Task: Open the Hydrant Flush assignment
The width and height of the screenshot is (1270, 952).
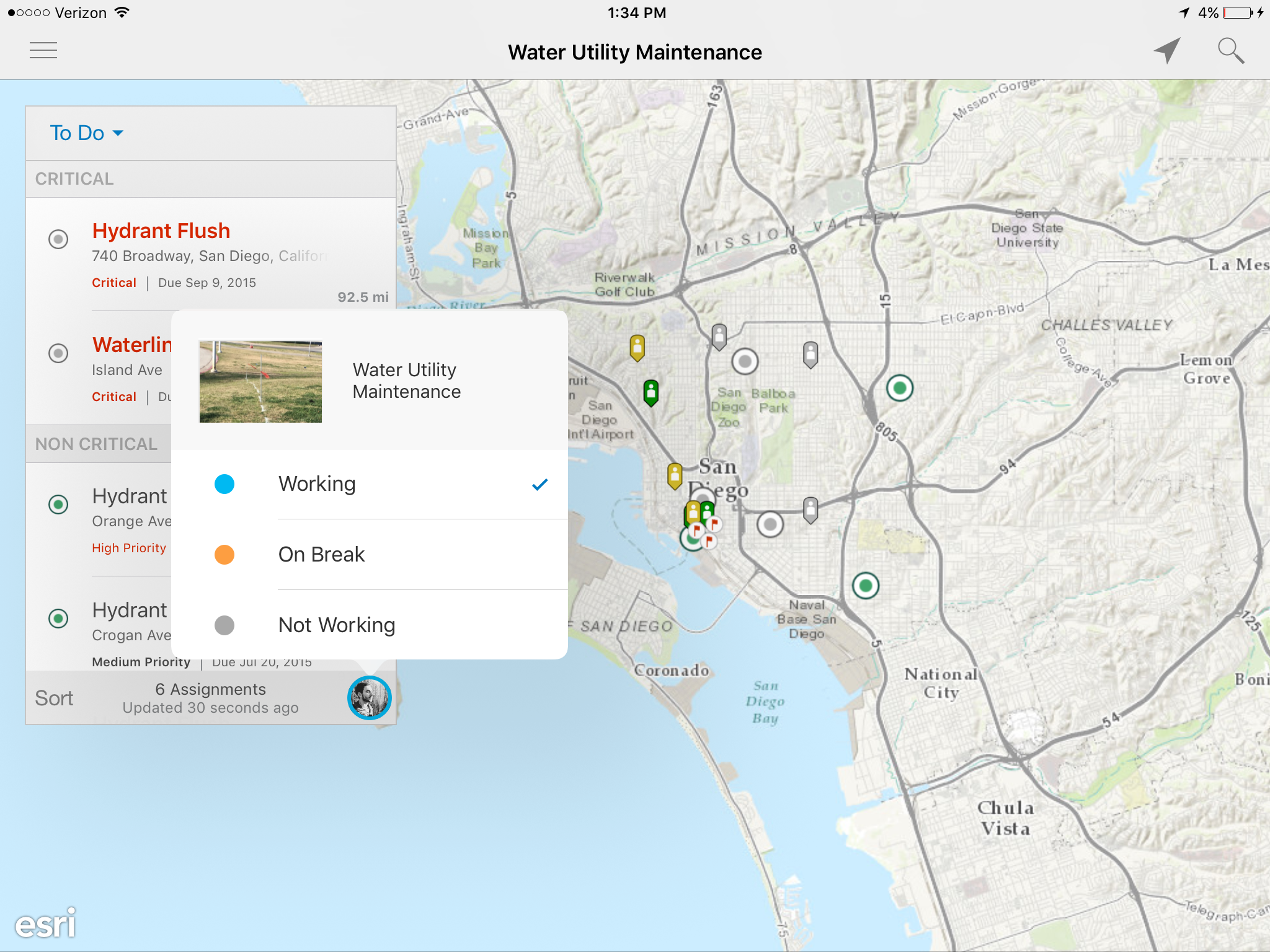Action: coord(211,254)
